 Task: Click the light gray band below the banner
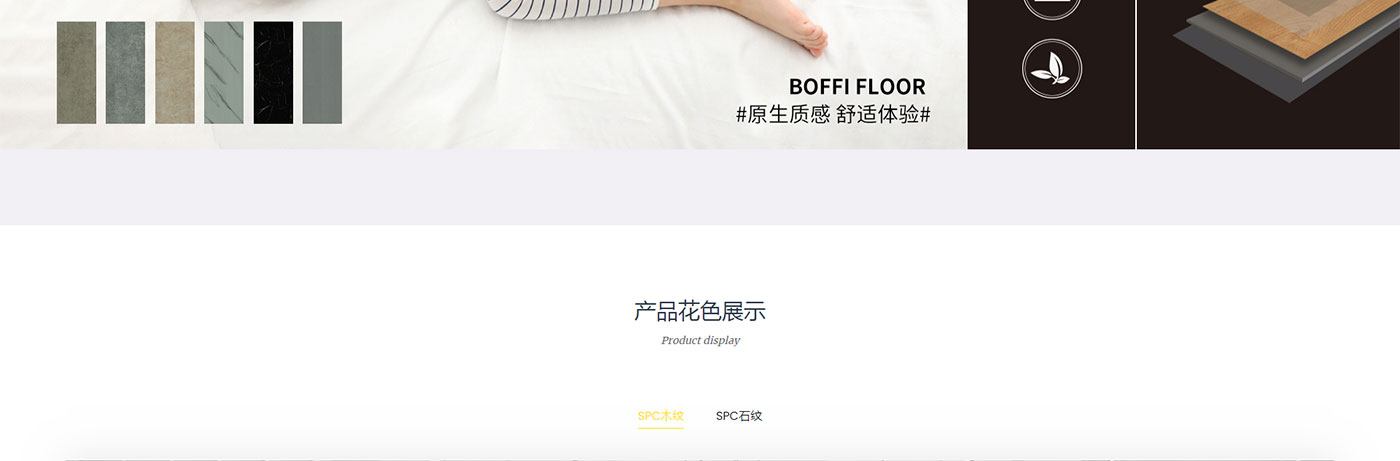tap(700, 187)
